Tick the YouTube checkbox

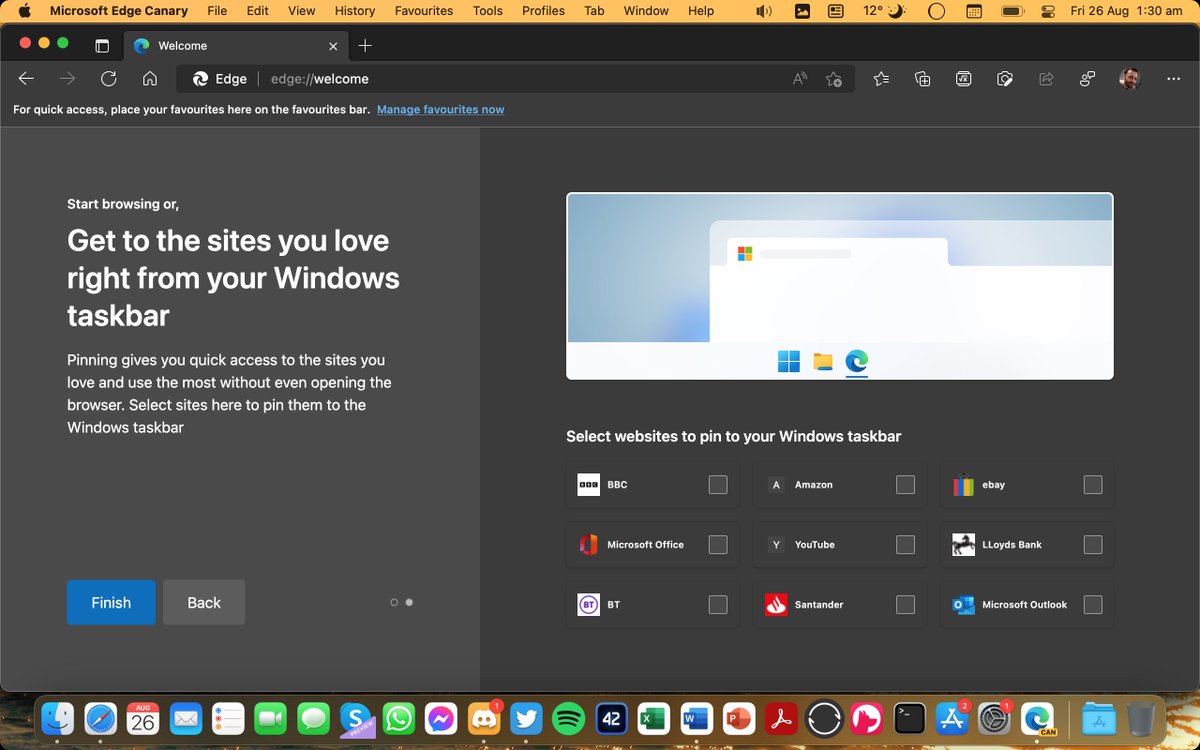(905, 545)
